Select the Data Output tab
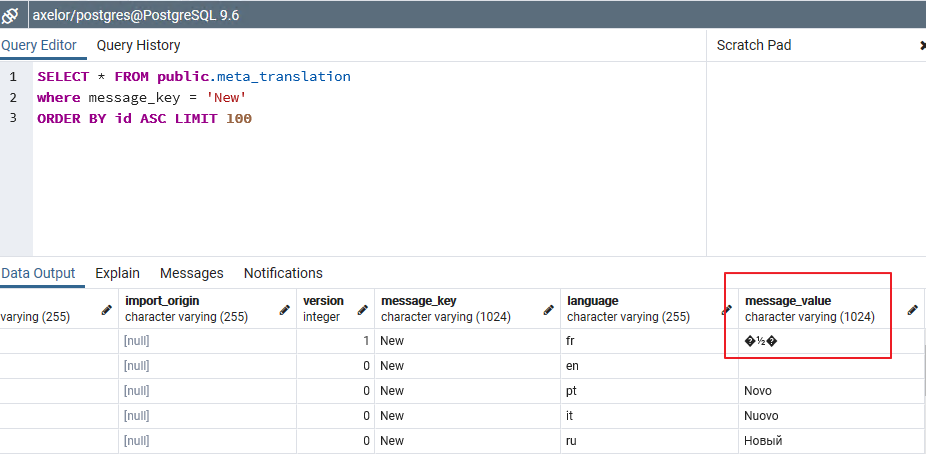 click(x=38, y=273)
